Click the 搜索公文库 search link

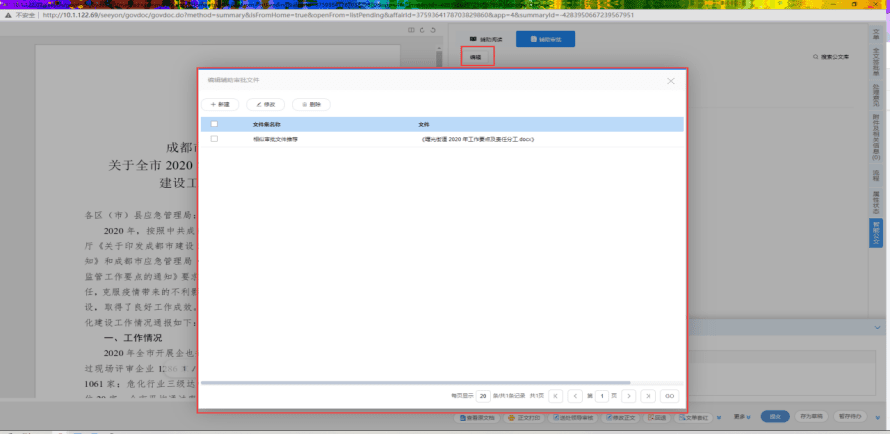832,57
